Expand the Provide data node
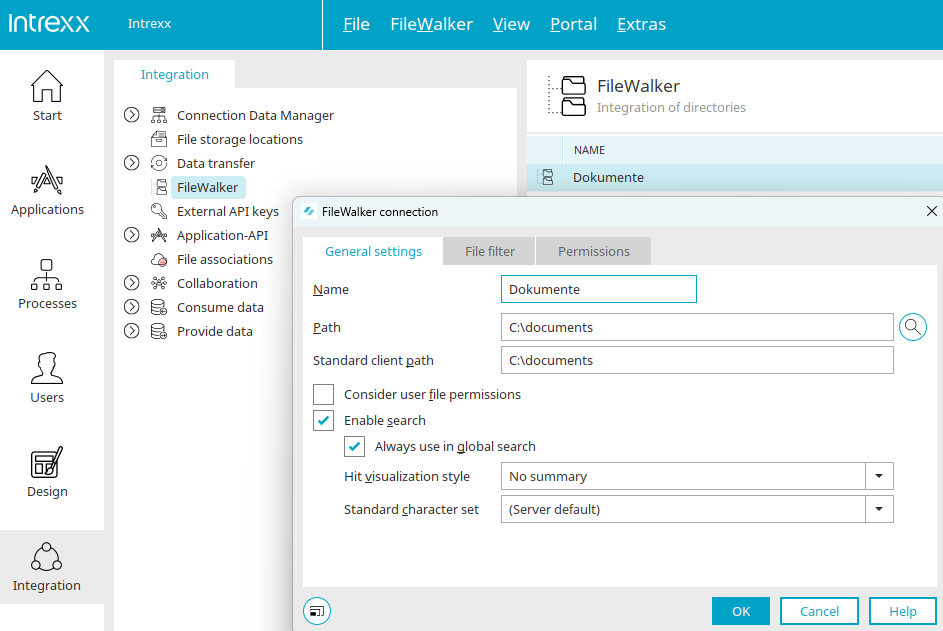943x631 pixels. click(132, 331)
